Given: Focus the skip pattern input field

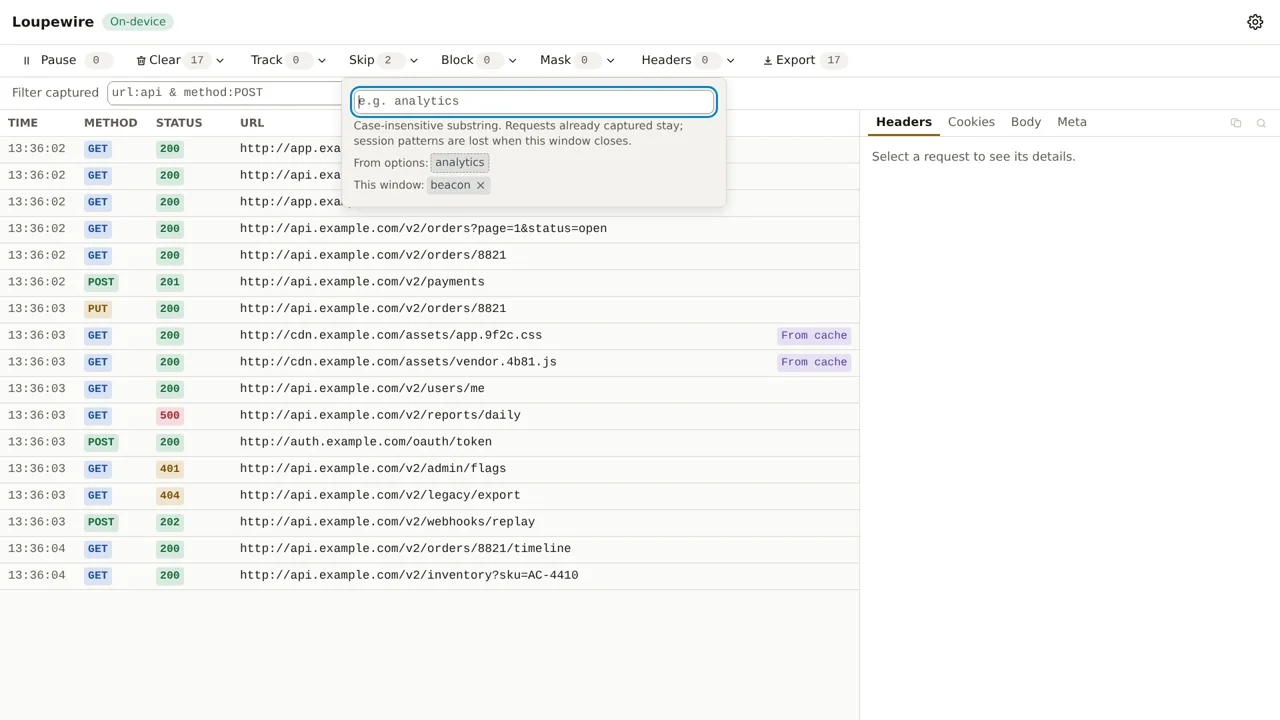Looking at the screenshot, I should pos(534,101).
